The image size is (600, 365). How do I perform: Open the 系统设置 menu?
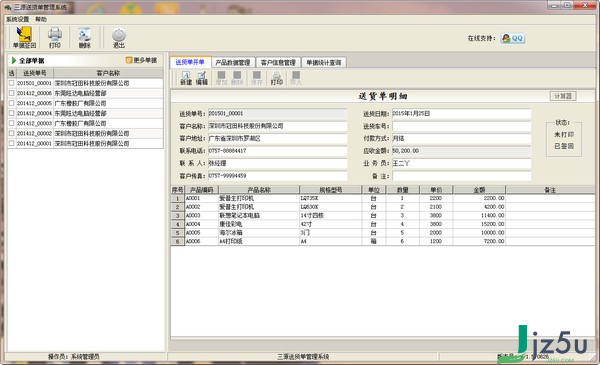tap(18, 19)
